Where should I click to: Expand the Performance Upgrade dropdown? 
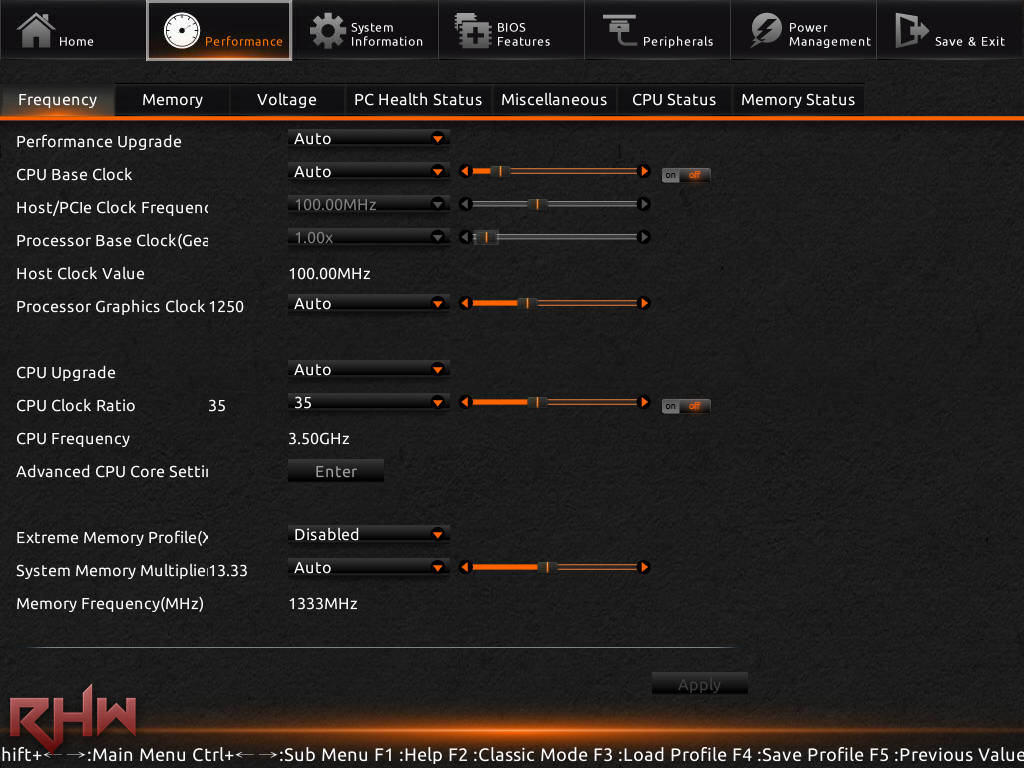(x=368, y=139)
